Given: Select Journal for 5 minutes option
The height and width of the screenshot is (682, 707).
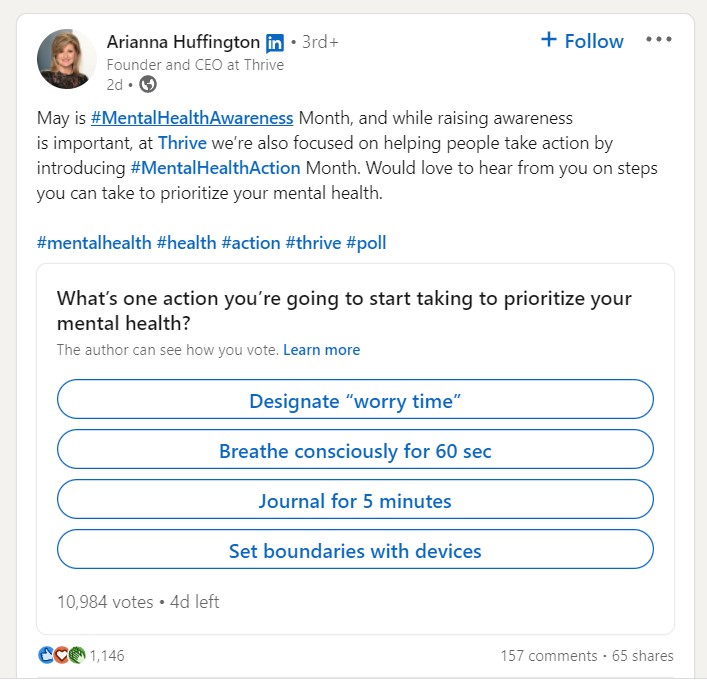Looking at the screenshot, I should click(355, 499).
